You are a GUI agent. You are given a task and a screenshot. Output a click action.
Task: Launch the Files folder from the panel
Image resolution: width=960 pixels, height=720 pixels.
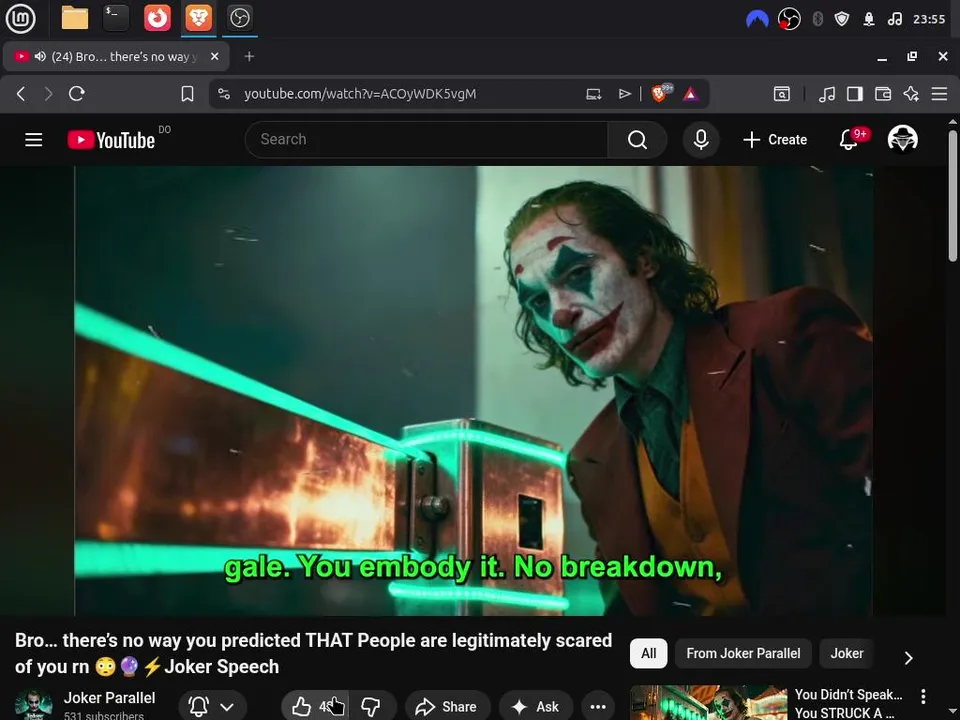click(x=75, y=18)
